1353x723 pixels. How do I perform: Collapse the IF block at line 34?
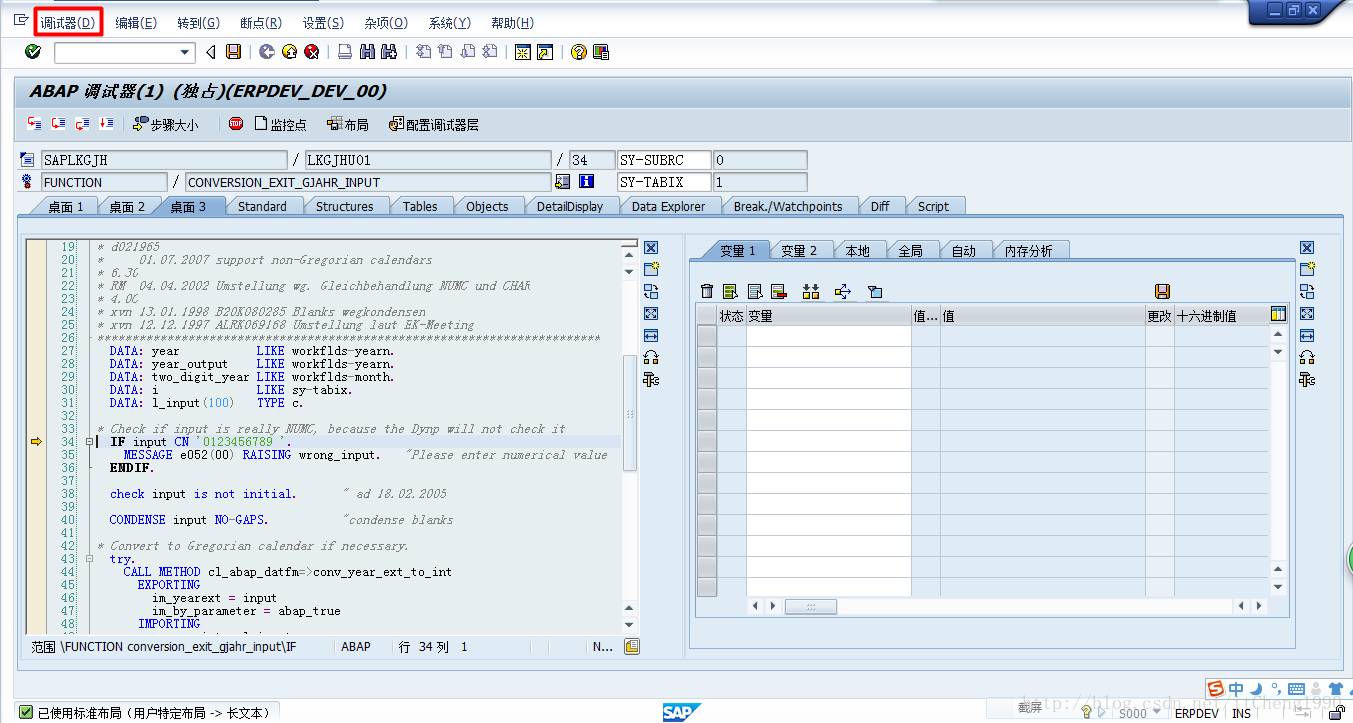click(x=90, y=441)
